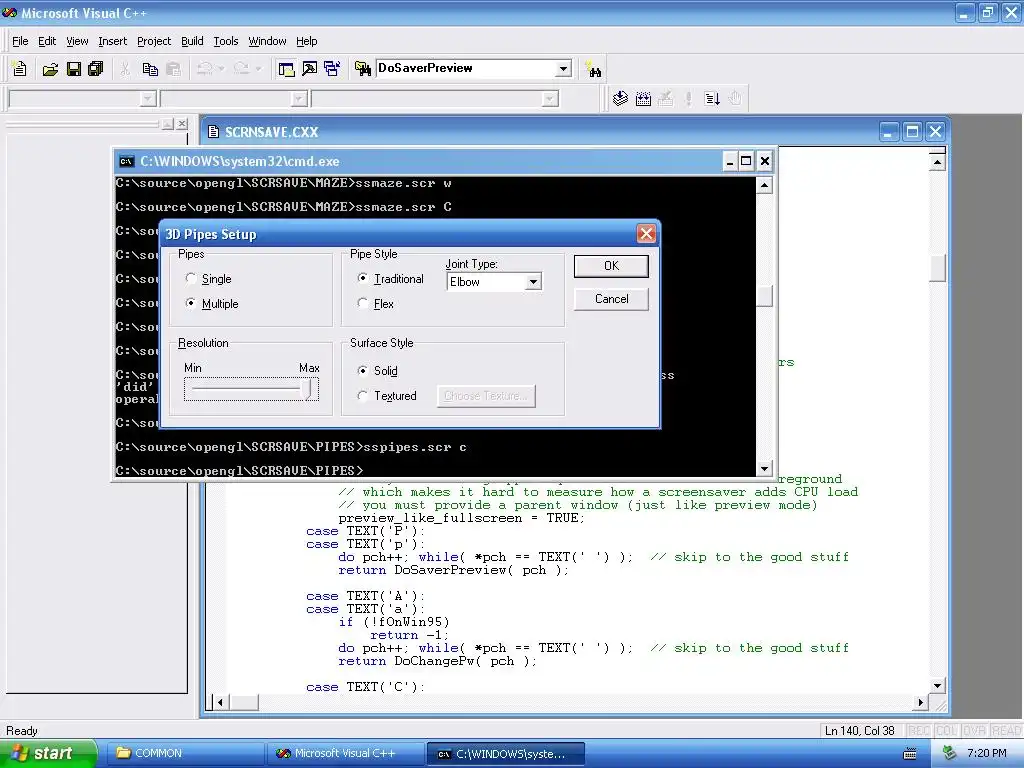This screenshot has width=1024, height=768.
Task: Open the Undo history dropdown arrow
Action: (x=221, y=69)
